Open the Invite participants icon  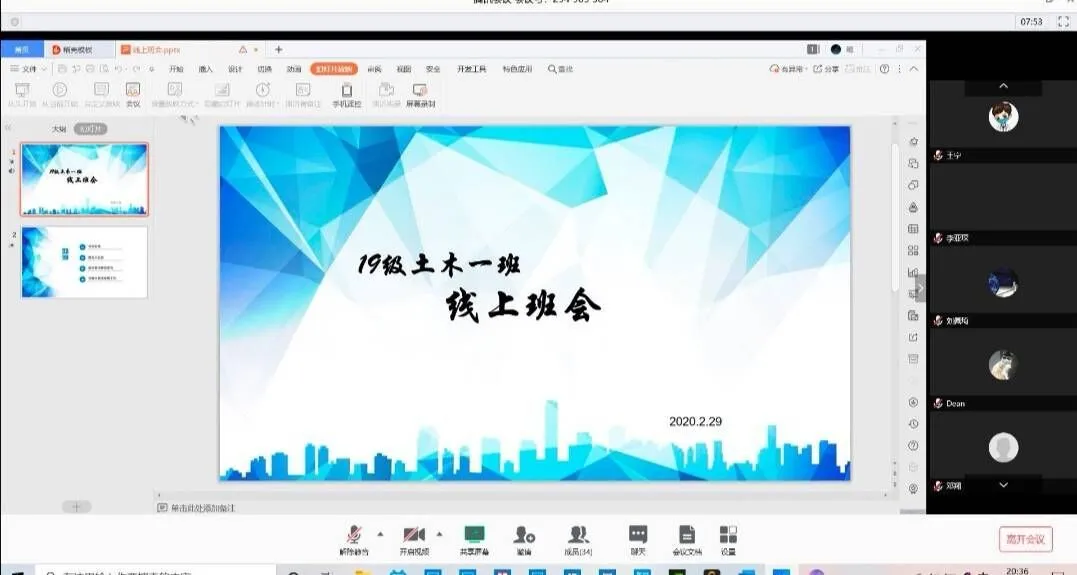click(x=524, y=536)
